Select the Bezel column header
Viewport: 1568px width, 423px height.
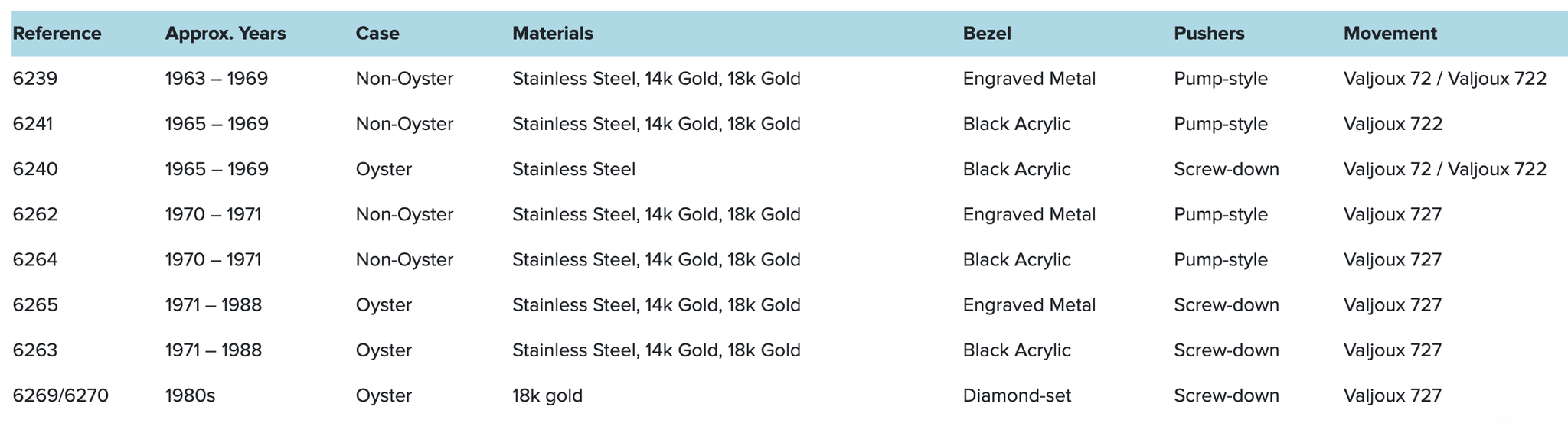[x=987, y=34]
